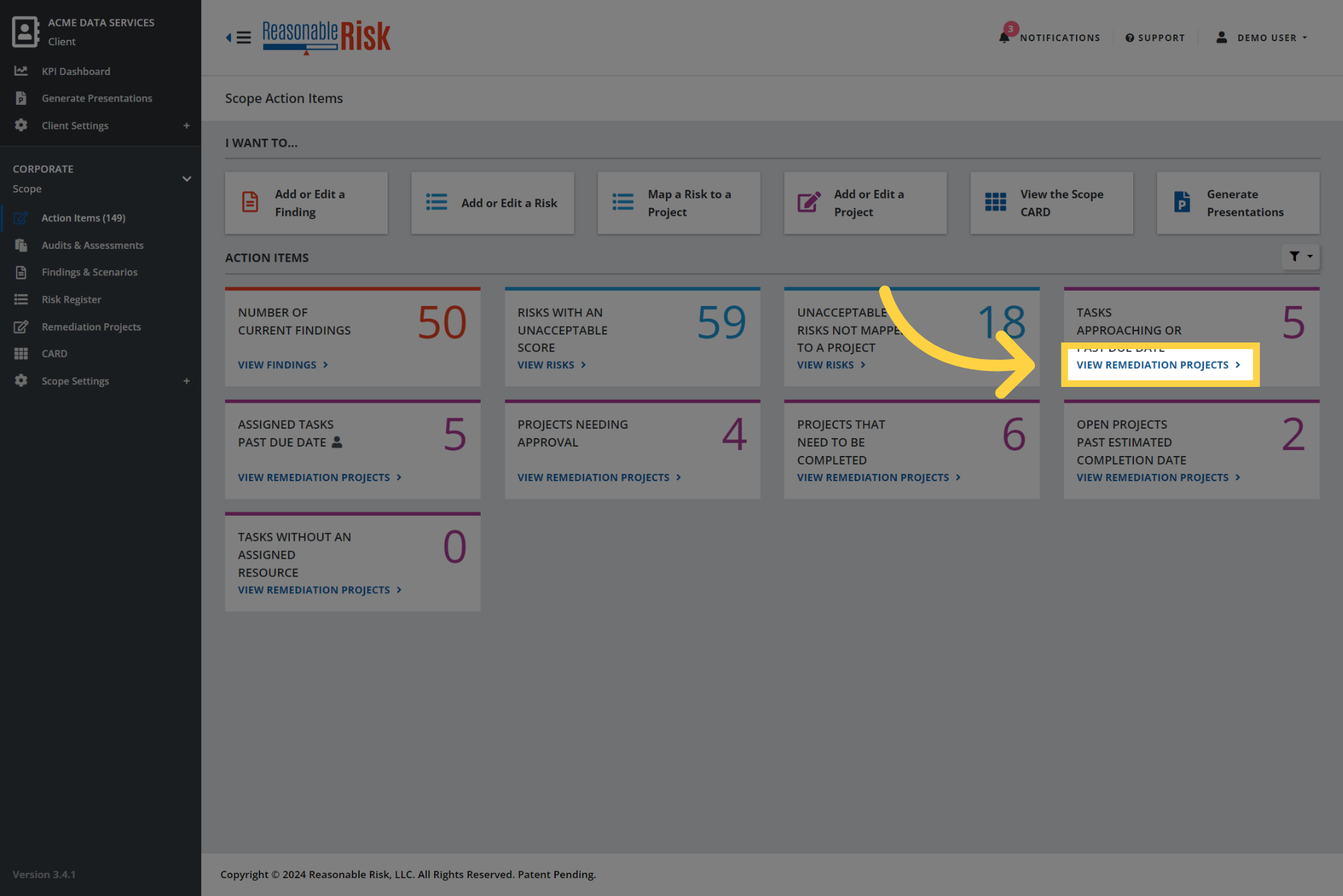The image size is (1343, 896).
Task: Open View Remediation Projects for tasks without assigned resource
Action: point(320,590)
